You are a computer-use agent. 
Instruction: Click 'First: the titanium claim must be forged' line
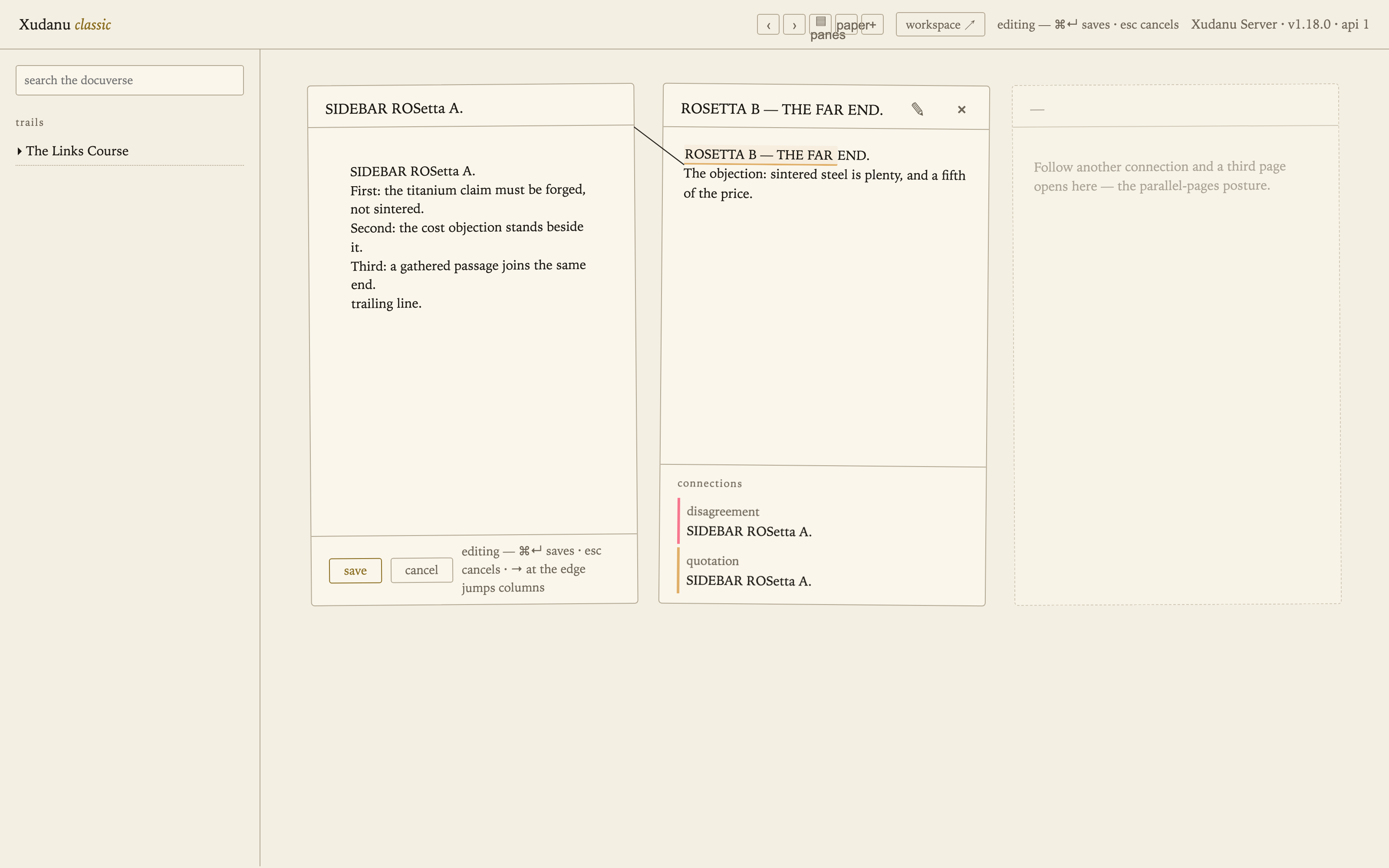click(468, 190)
